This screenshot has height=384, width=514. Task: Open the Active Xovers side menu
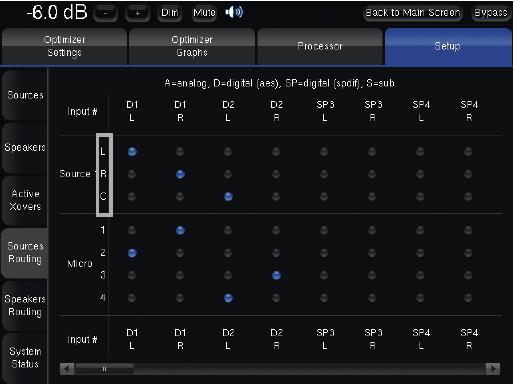tap(25, 200)
